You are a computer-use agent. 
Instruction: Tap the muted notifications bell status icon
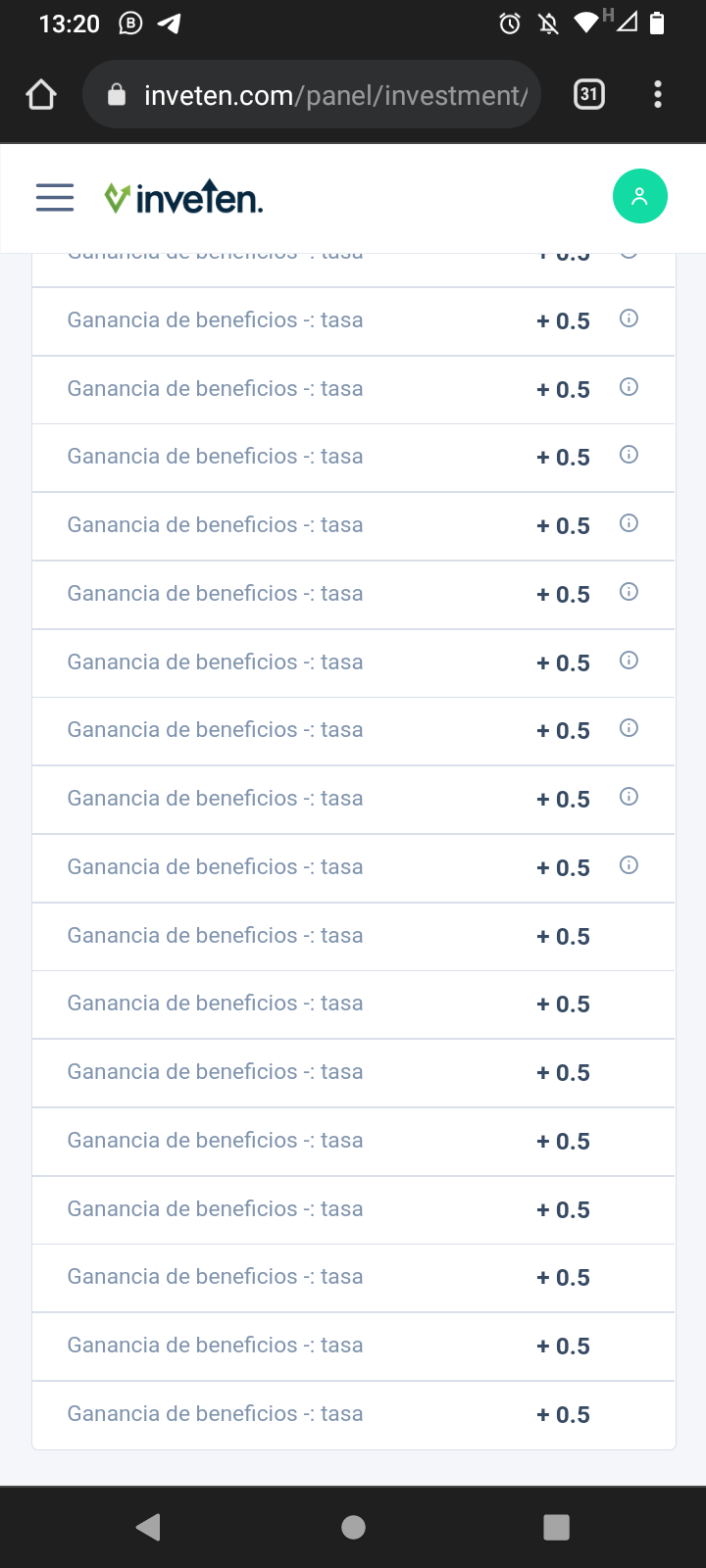(x=549, y=24)
